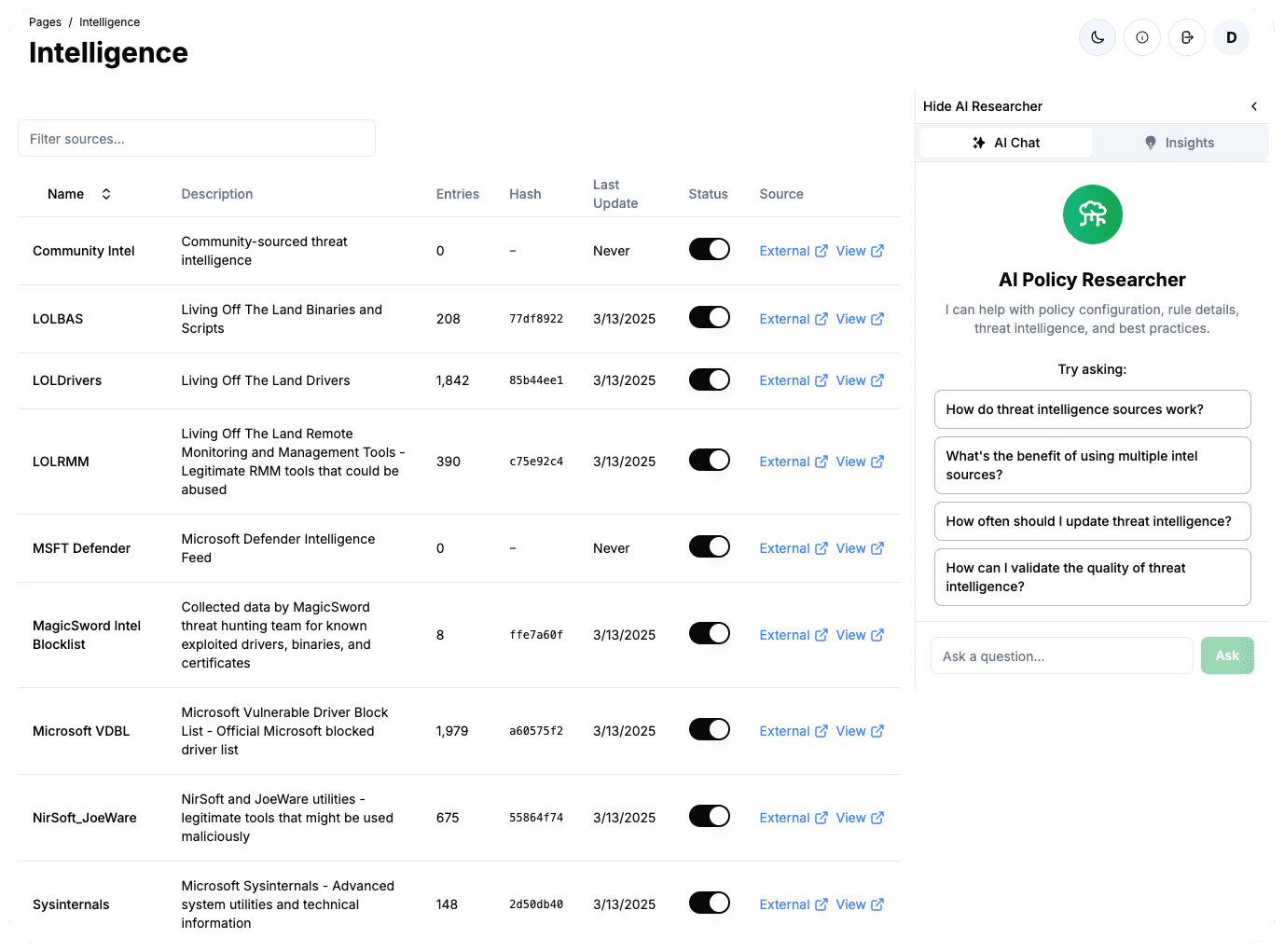Open View link for MSFT Defender
The height and width of the screenshot is (952, 1284).
pyautogui.click(x=860, y=548)
